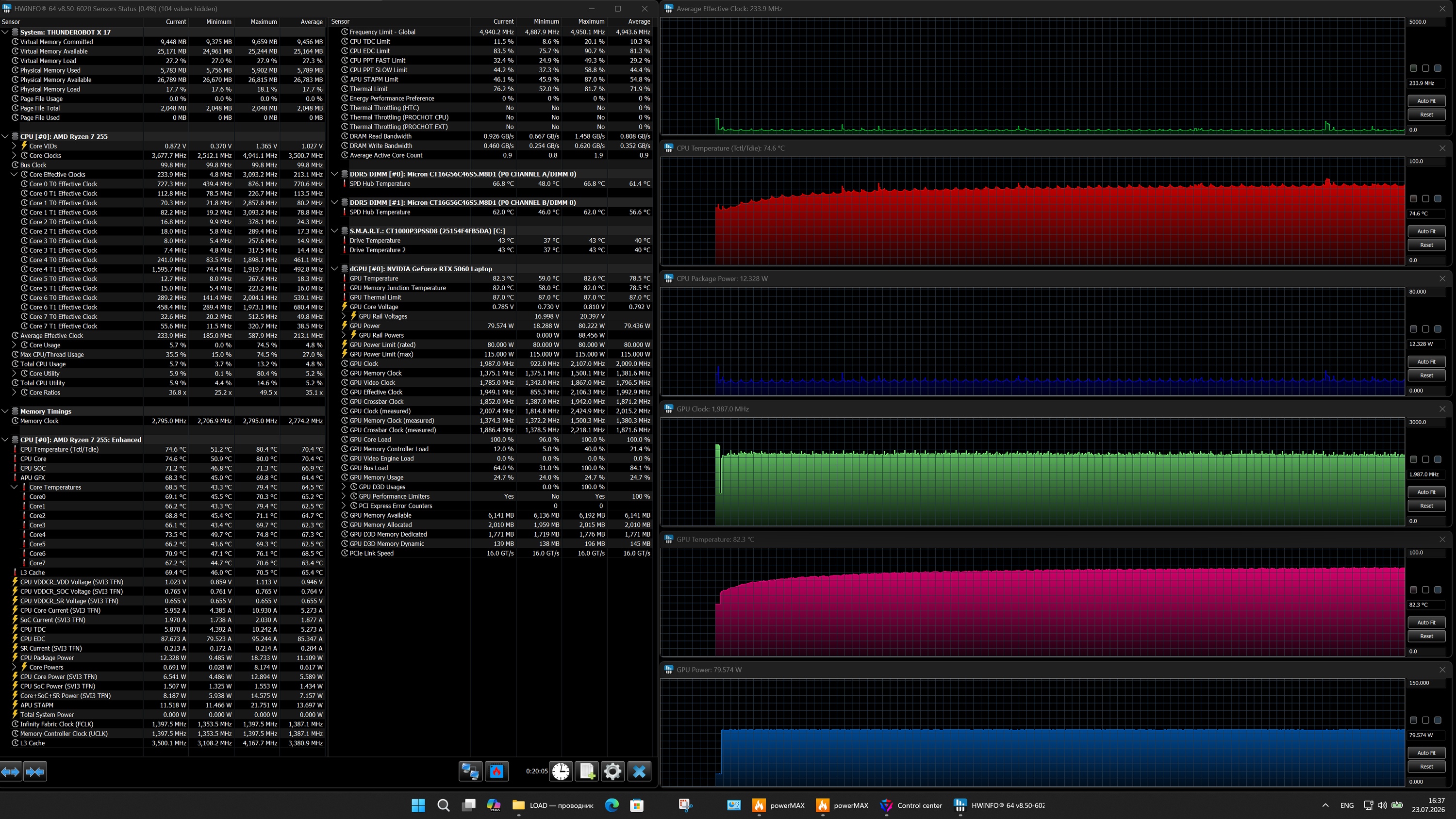
Task: Click Reset in the GPU Clock graph
Action: 1426,506
